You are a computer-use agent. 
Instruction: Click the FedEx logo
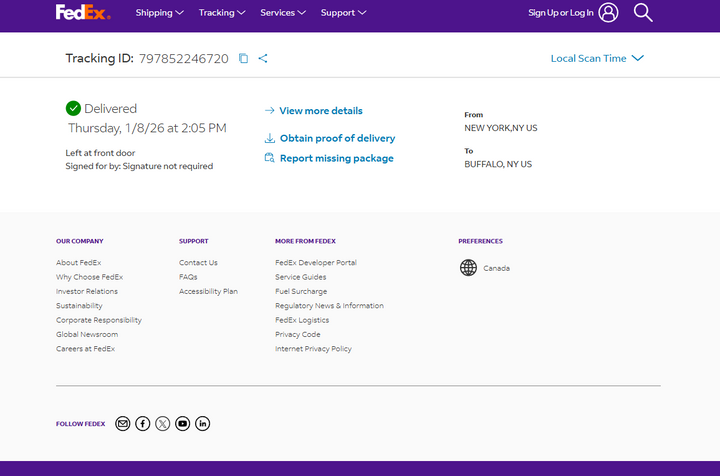tap(83, 12)
